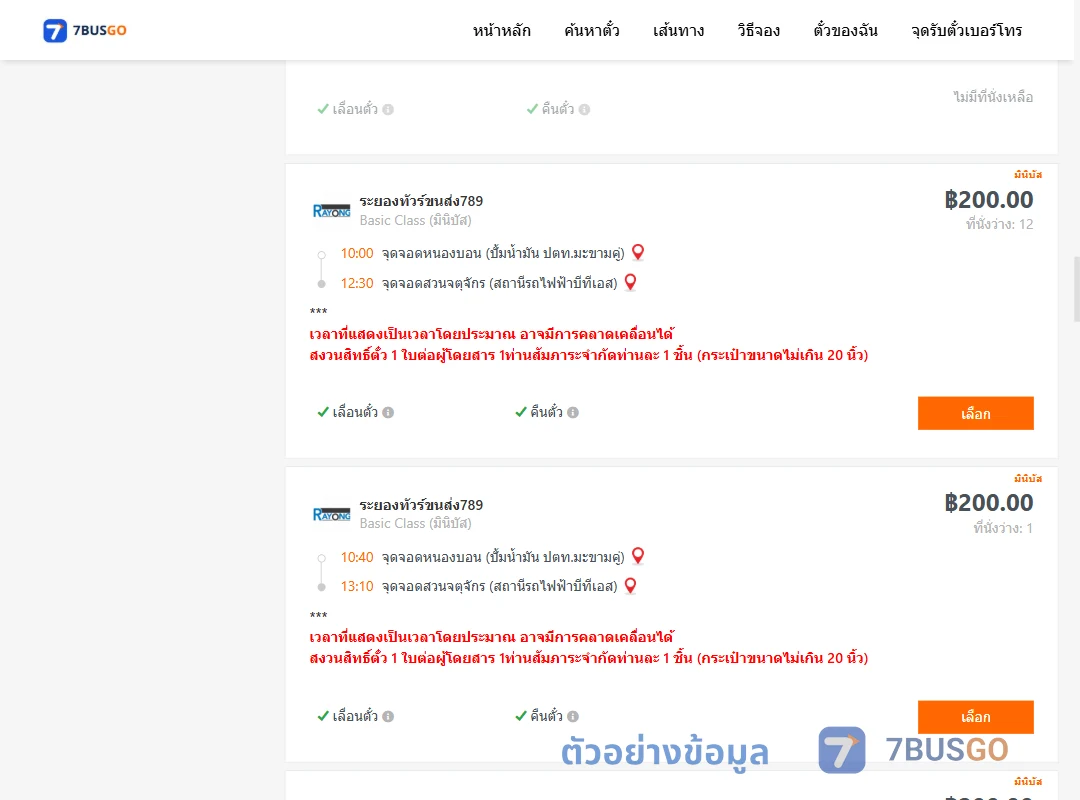Click the เลือก button for the 10:00 trip
The image size is (1080, 800).
[975, 413]
